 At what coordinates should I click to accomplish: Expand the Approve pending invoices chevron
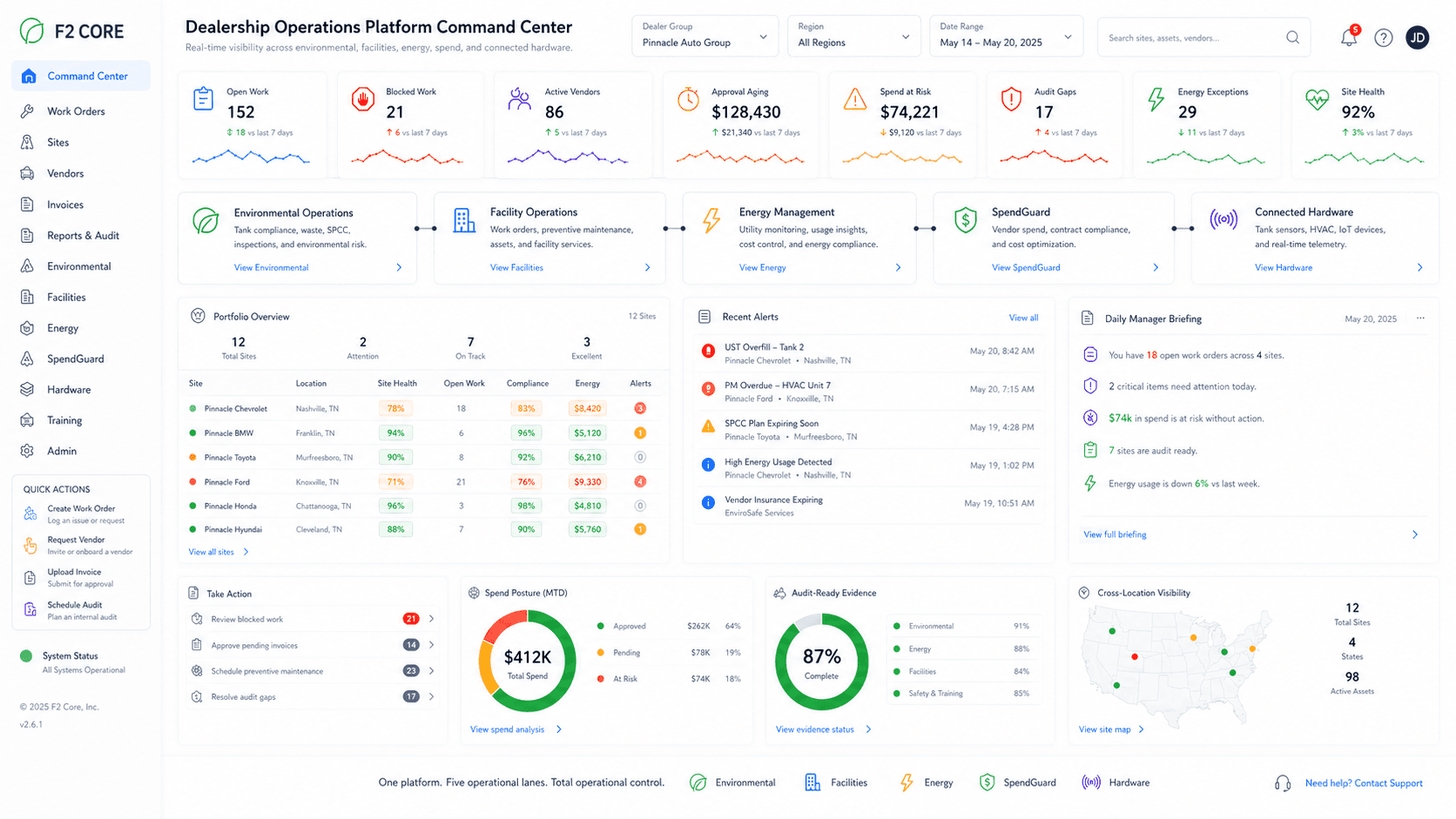tap(432, 645)
